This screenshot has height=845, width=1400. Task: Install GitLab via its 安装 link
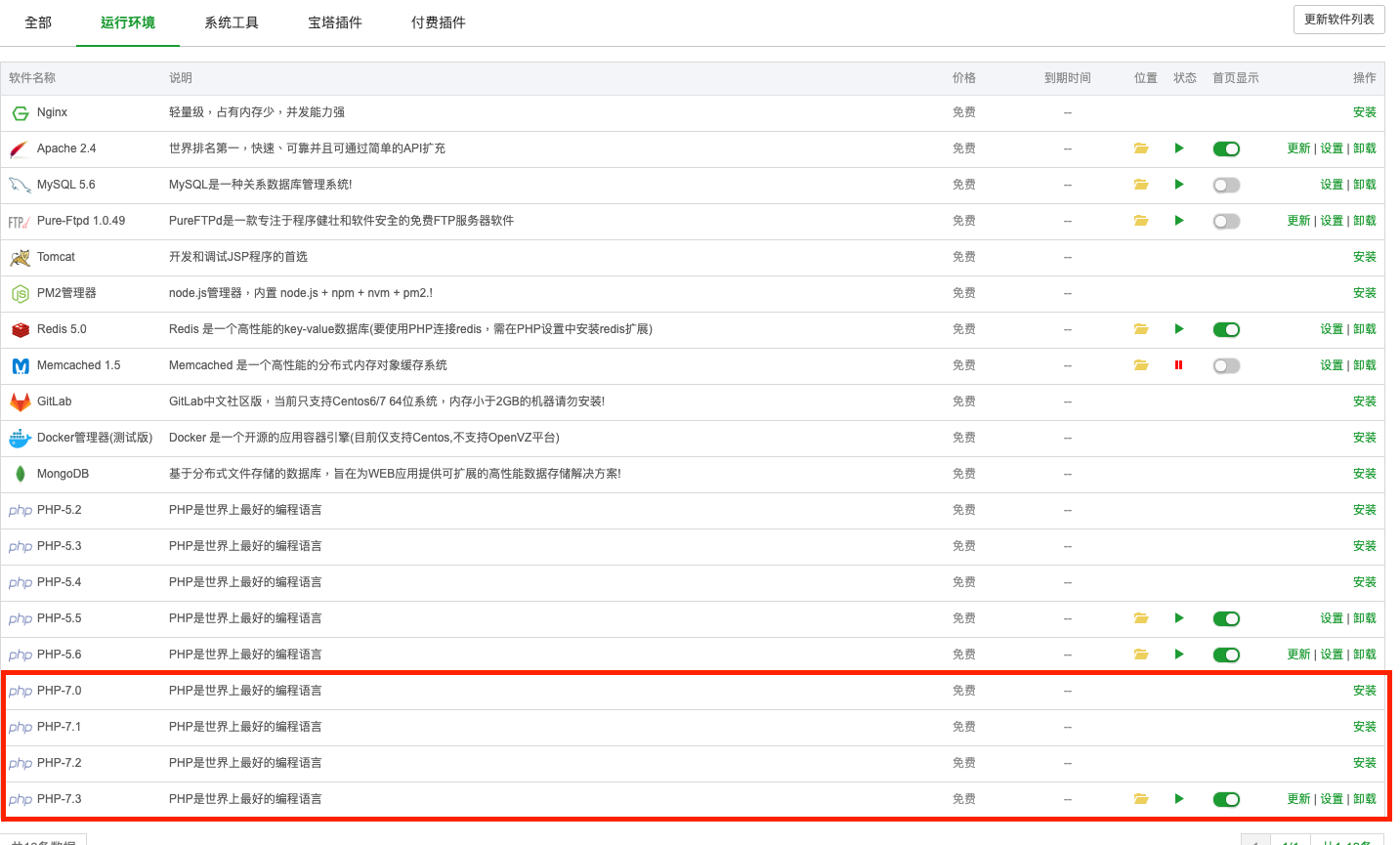click(1365, 401)
